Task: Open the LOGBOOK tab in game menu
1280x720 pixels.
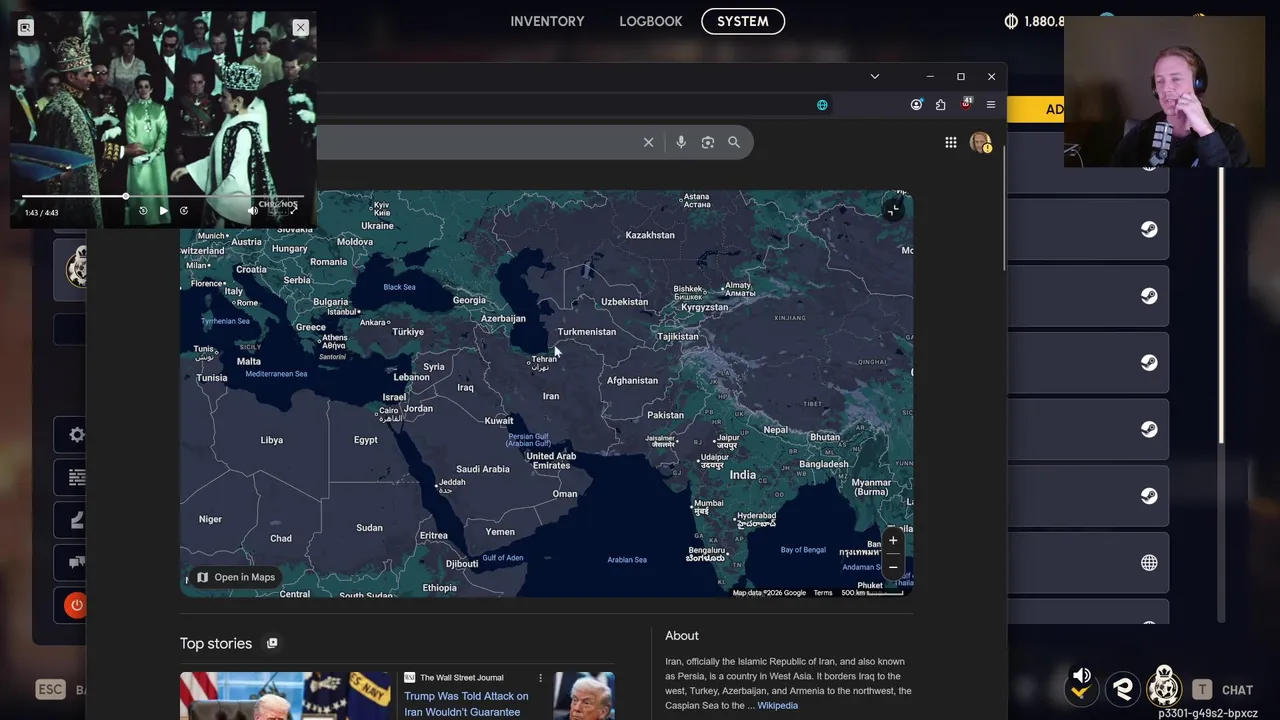Action: click(x=650, y=21)
